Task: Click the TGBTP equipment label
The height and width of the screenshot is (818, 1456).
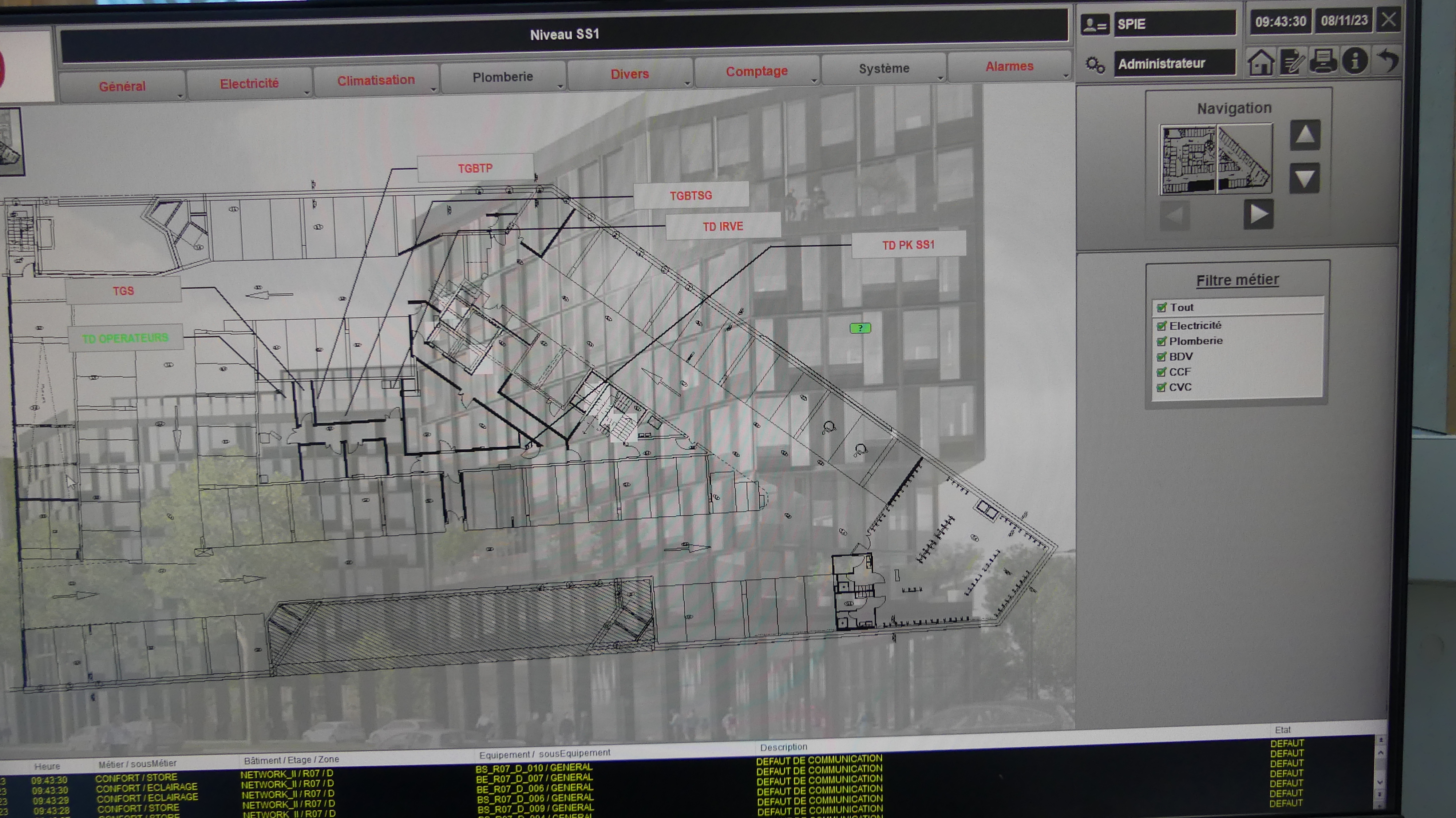Action: point(475,168)
